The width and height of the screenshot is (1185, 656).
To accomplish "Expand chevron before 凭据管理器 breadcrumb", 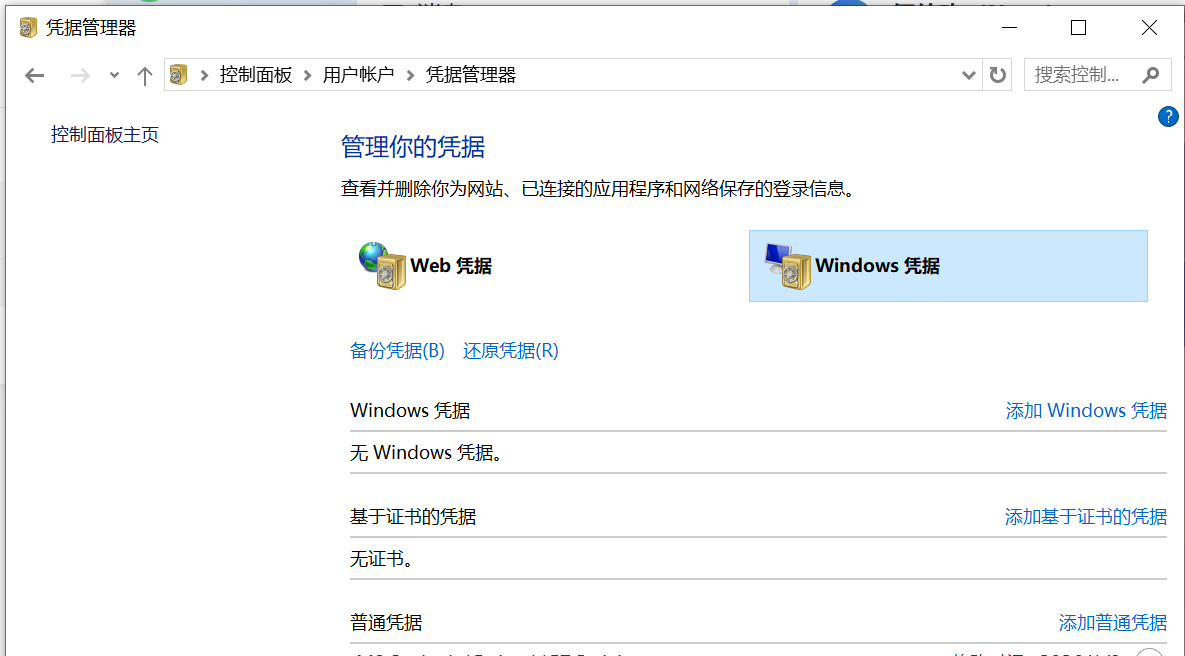I will click(x=410, y=75).
